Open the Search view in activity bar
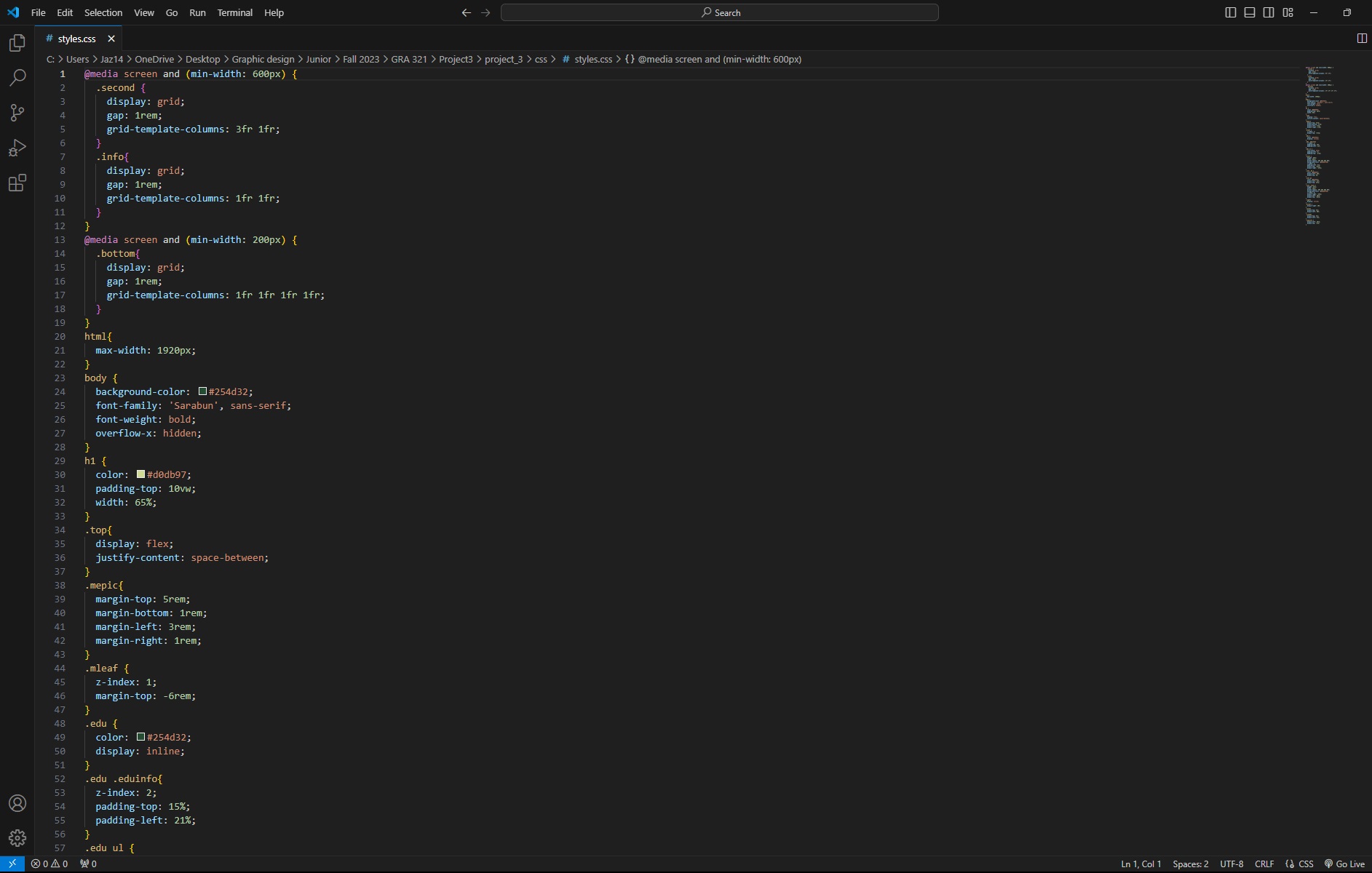1372x873 pixels. coord(17,78)
